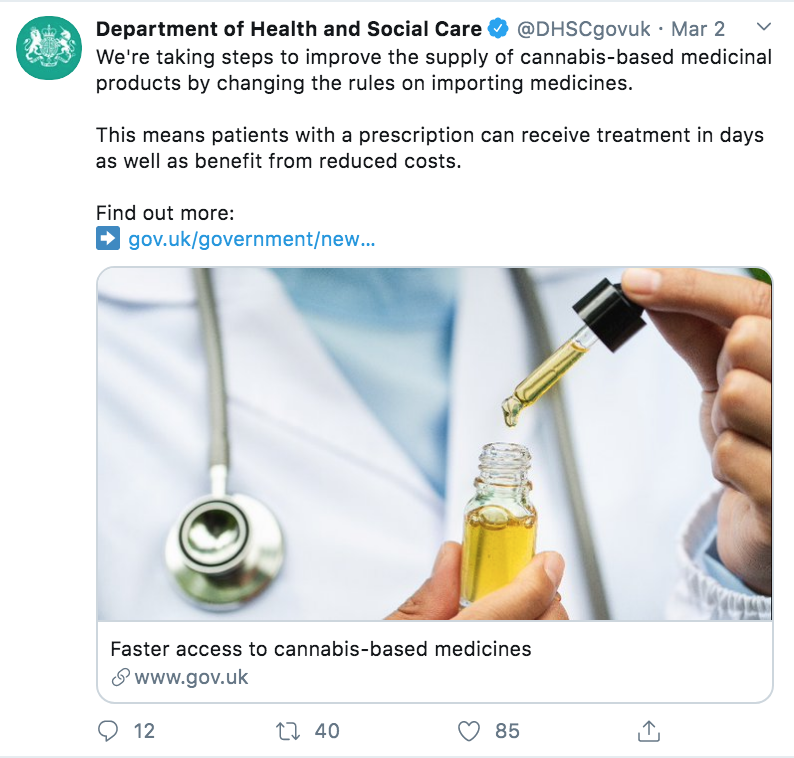Open the cannabis oil dropper card image
The image size is (794, 758).
click(434, 444)
